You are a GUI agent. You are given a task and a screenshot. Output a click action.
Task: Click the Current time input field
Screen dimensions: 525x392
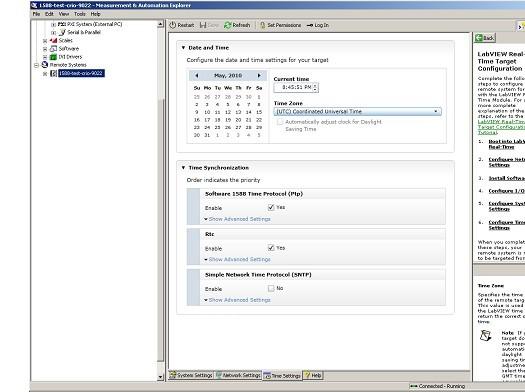click(x=293, y=87)
